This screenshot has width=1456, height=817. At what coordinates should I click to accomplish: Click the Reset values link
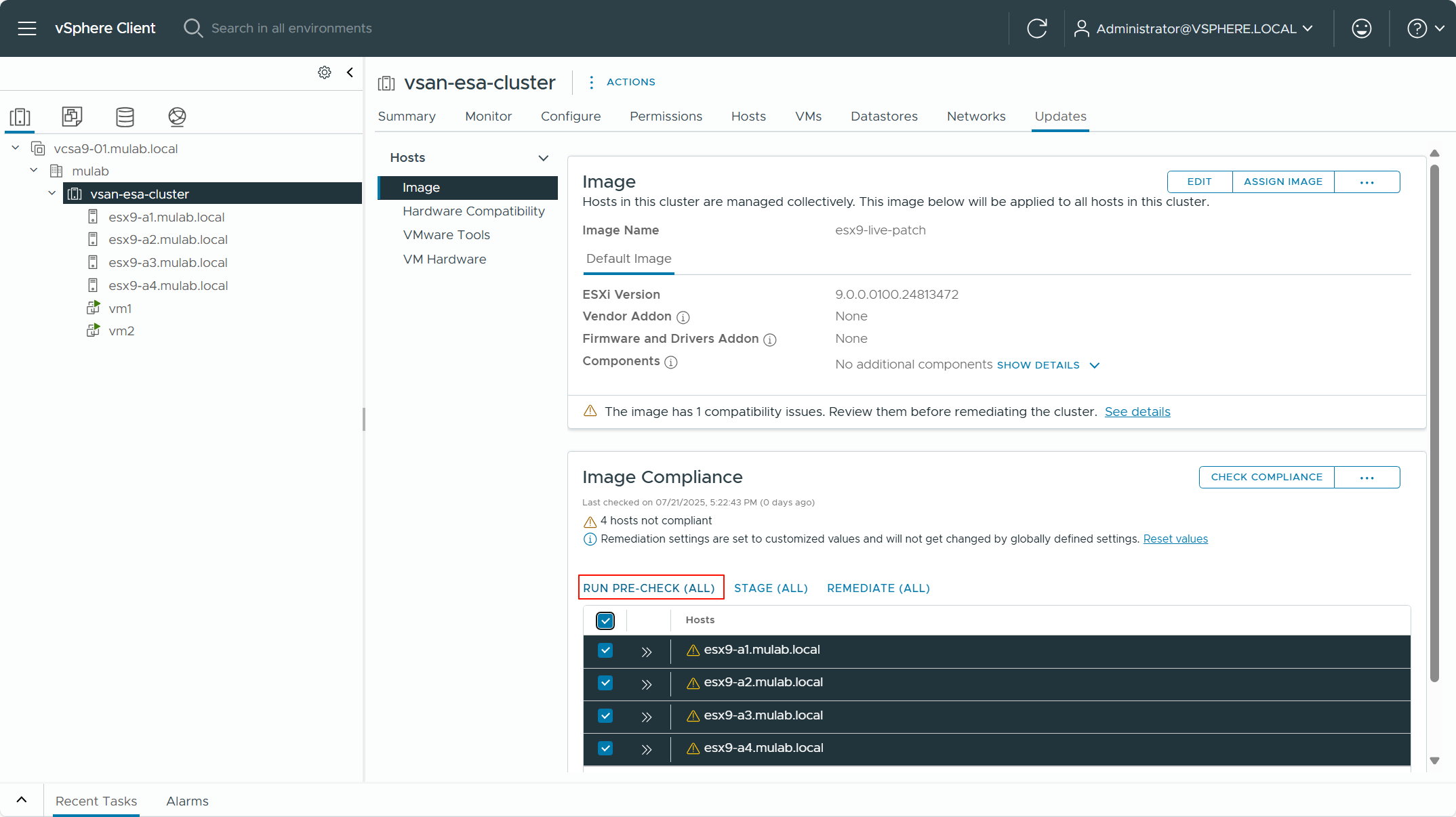(x=1175, y=539)
